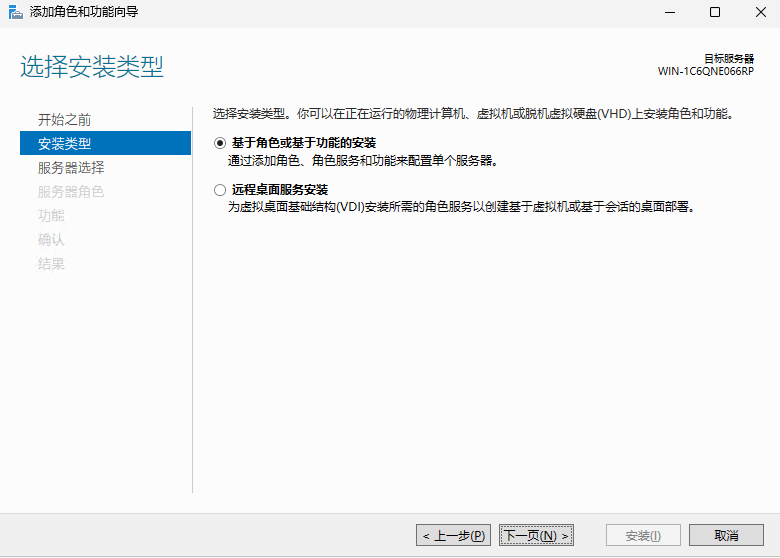The width and height of the screenshot is (780, 558).
Task: Click the 服务器角色 step in the sidebar
Action: [71, 191]
